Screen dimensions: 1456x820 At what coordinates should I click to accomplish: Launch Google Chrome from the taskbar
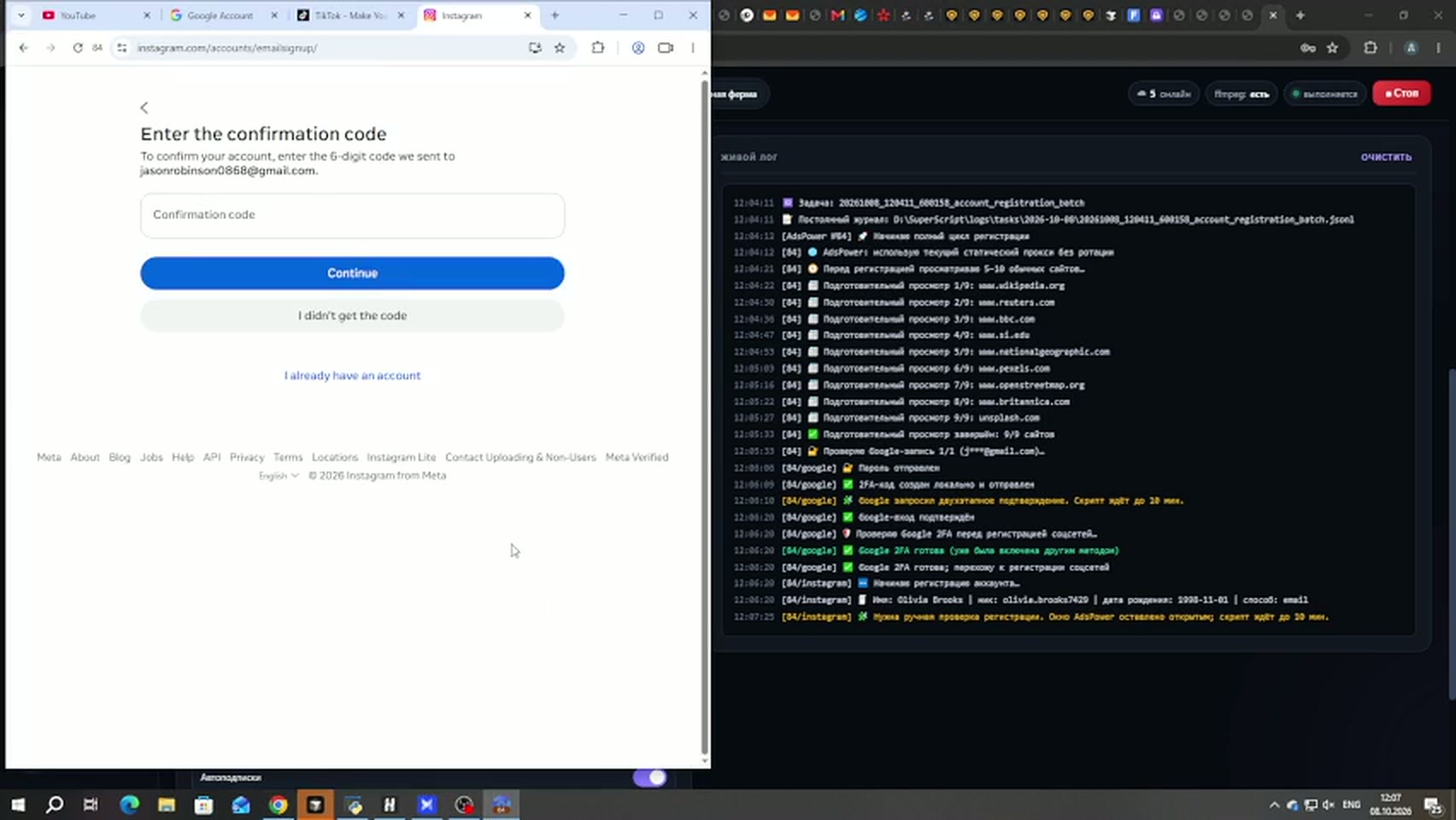[x=279, y=805]
